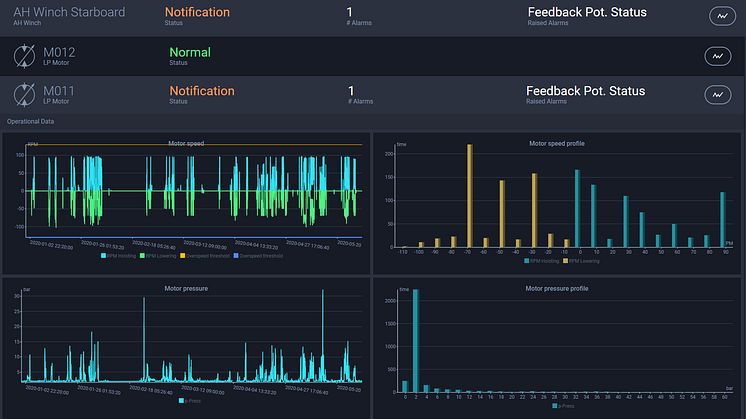
Task: Toggle p-Press legend in pressure profile chart
Action: pos(563,406)
